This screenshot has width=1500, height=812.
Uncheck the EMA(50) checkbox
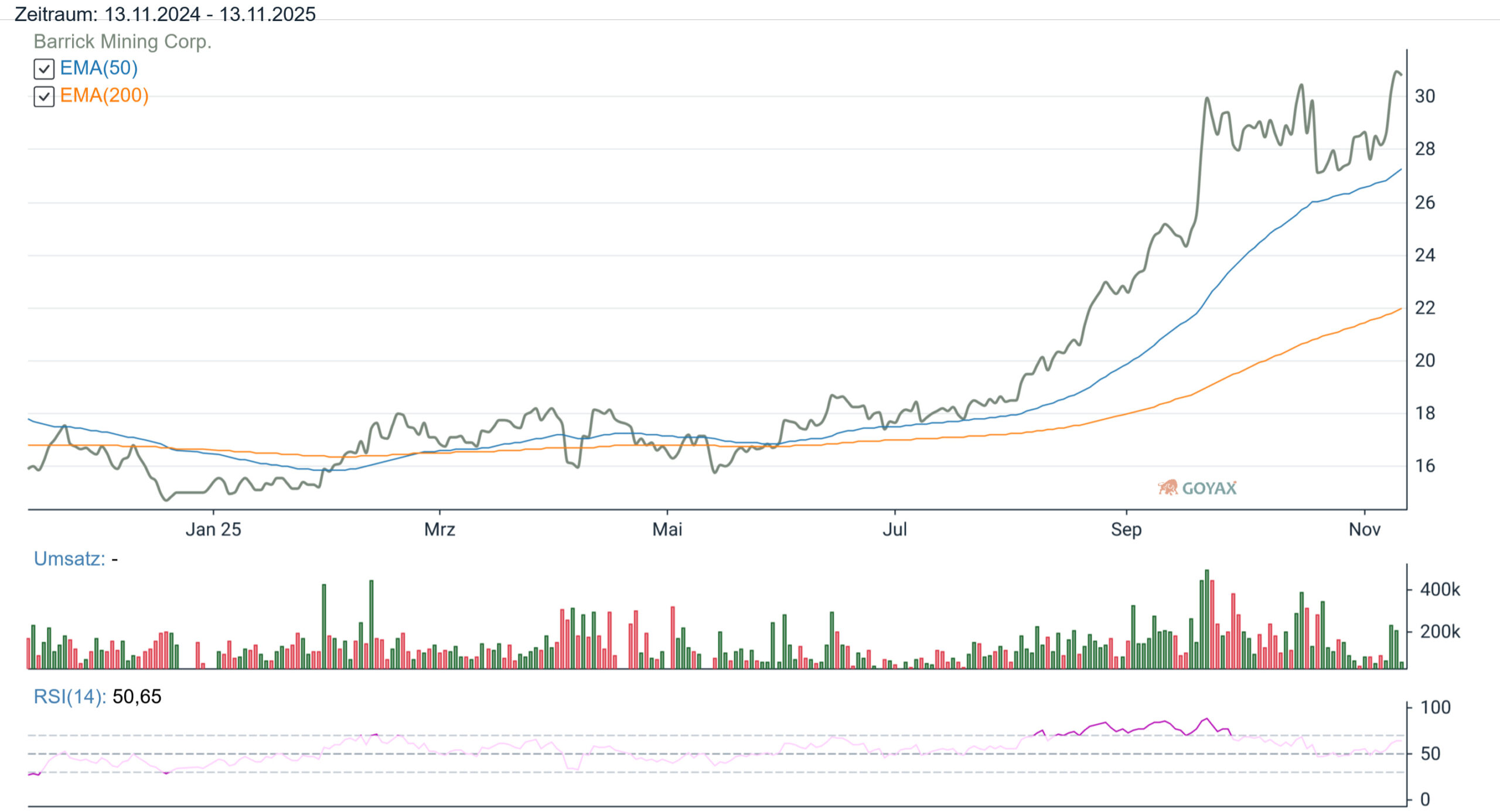point(44,69)
